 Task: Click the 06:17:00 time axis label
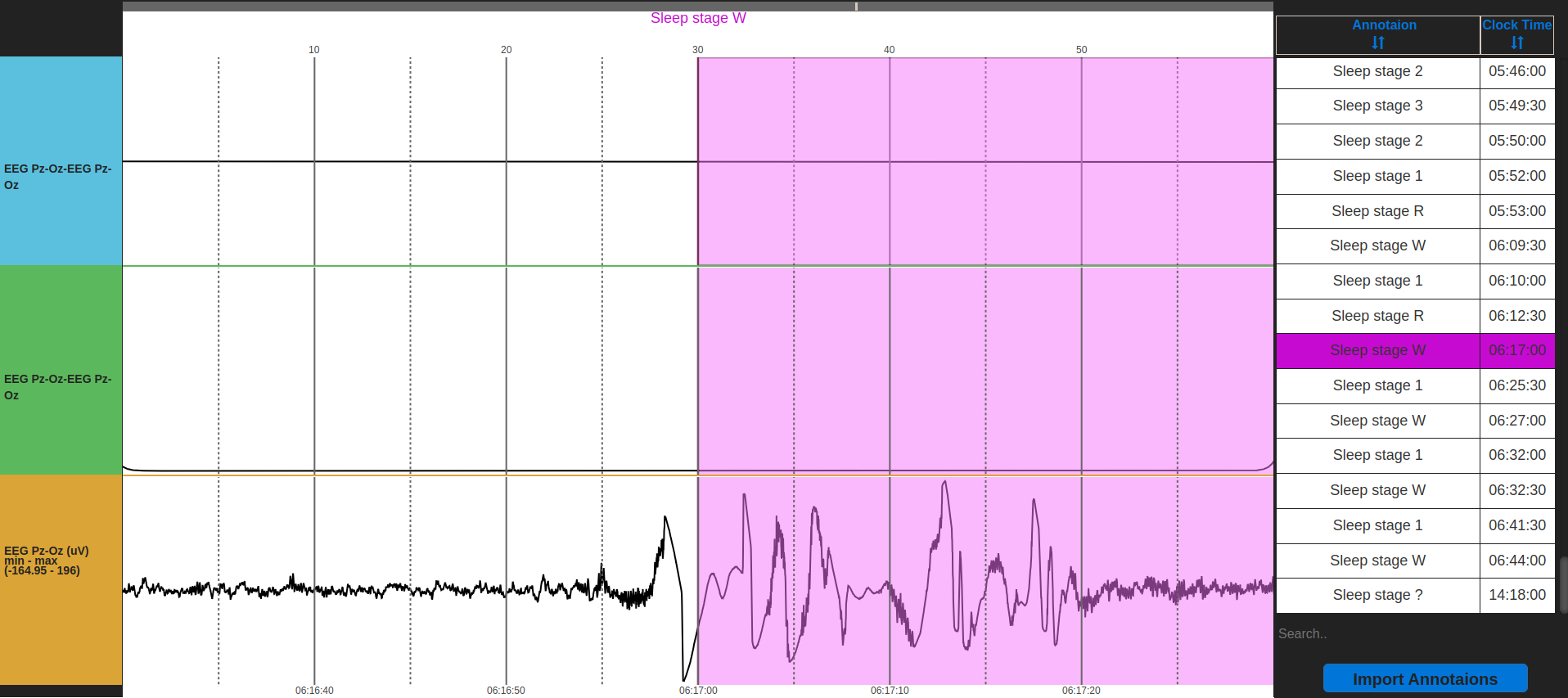(698, 691)
